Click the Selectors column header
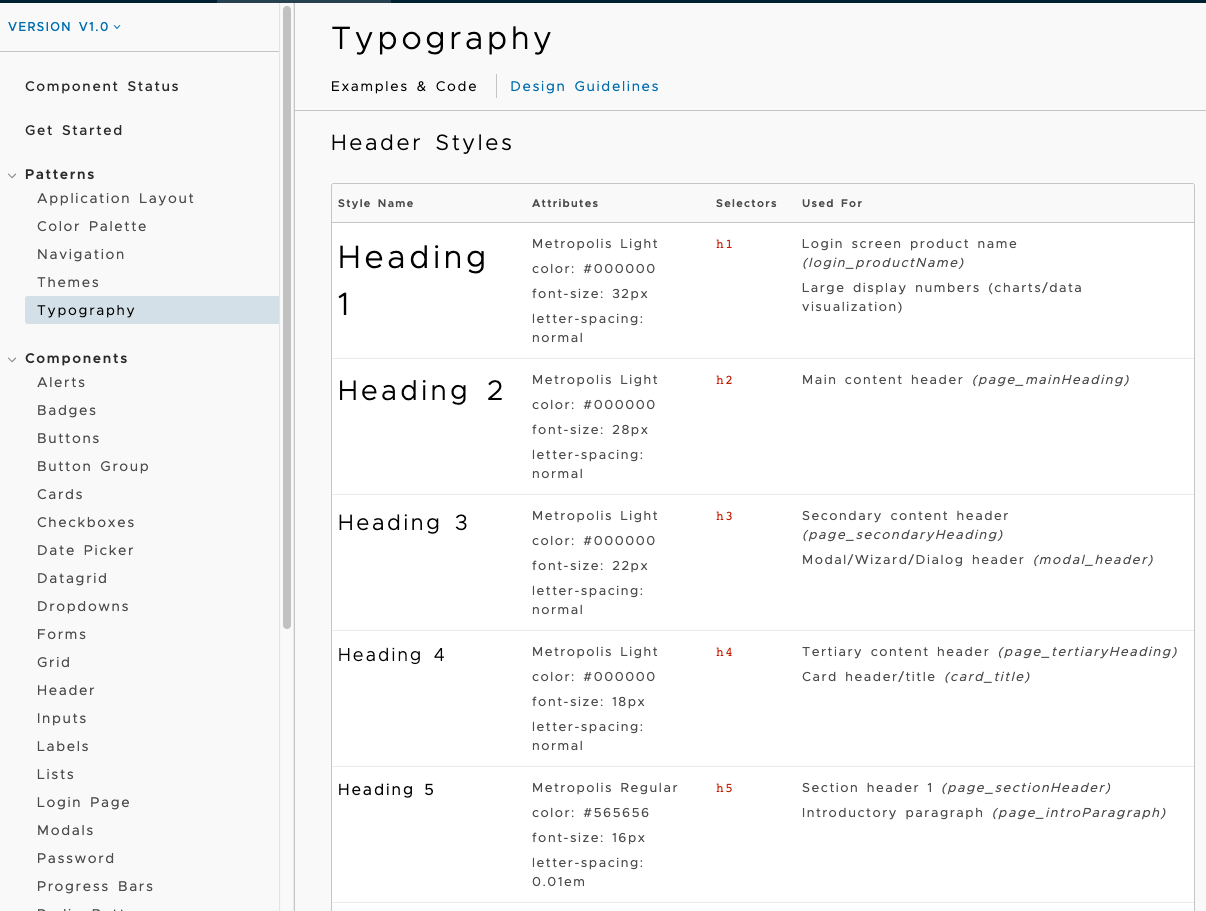 [746, 204]
